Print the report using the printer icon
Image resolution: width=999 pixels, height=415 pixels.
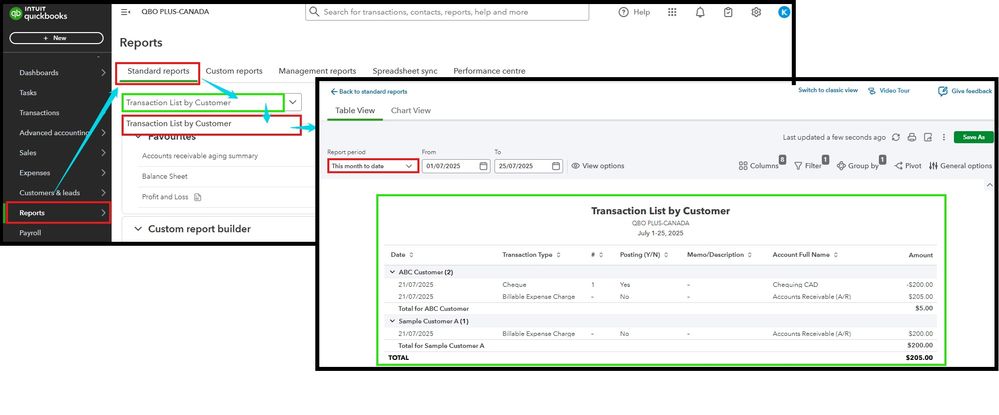click(912, 137)
